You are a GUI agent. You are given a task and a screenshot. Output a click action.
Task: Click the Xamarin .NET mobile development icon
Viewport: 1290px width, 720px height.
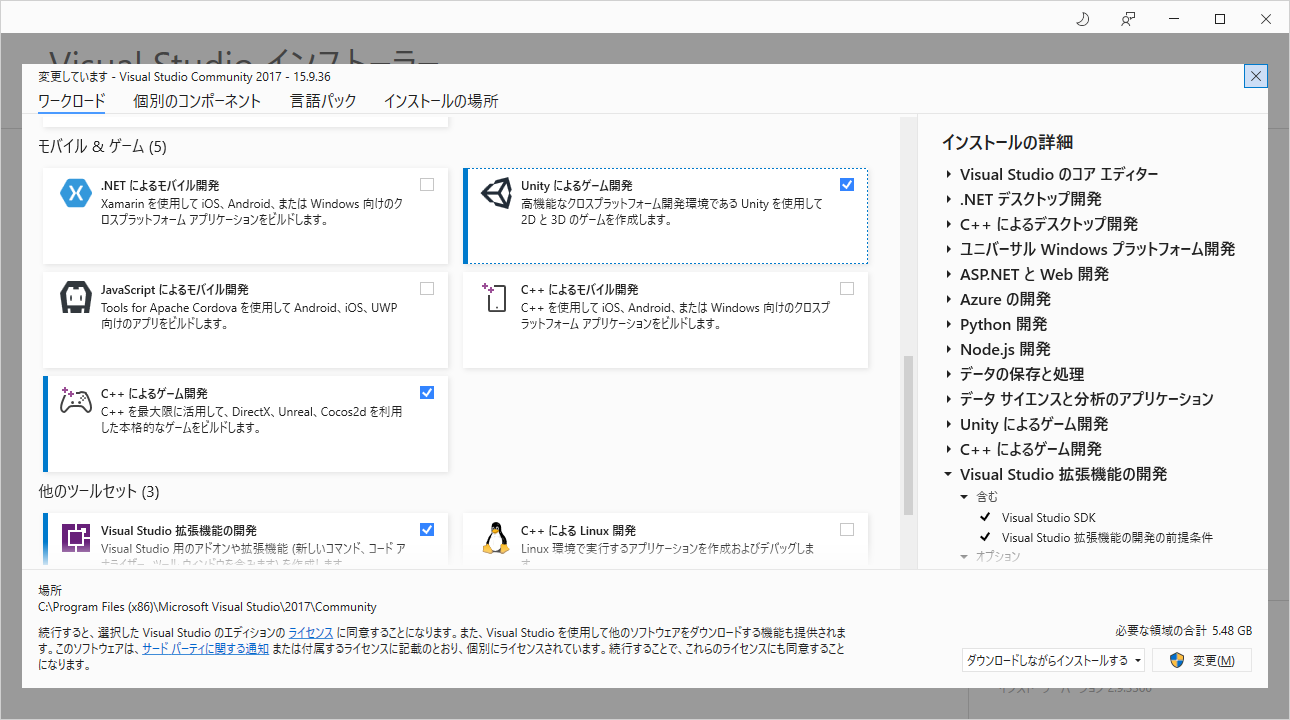click(76, 193)
